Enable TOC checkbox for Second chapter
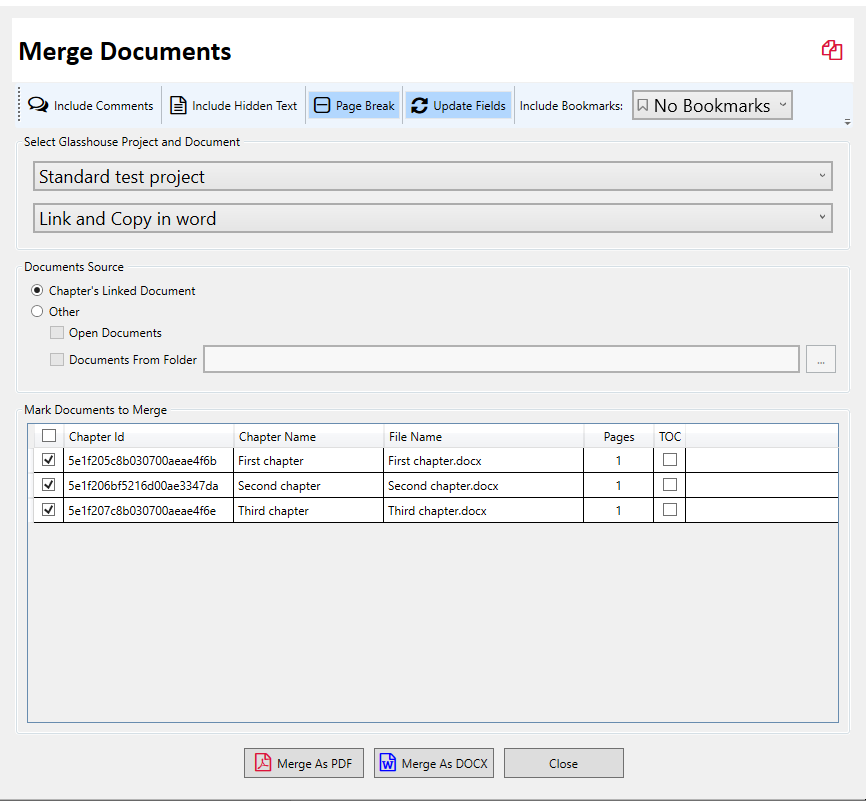866x801 pixels. point(670,484)
